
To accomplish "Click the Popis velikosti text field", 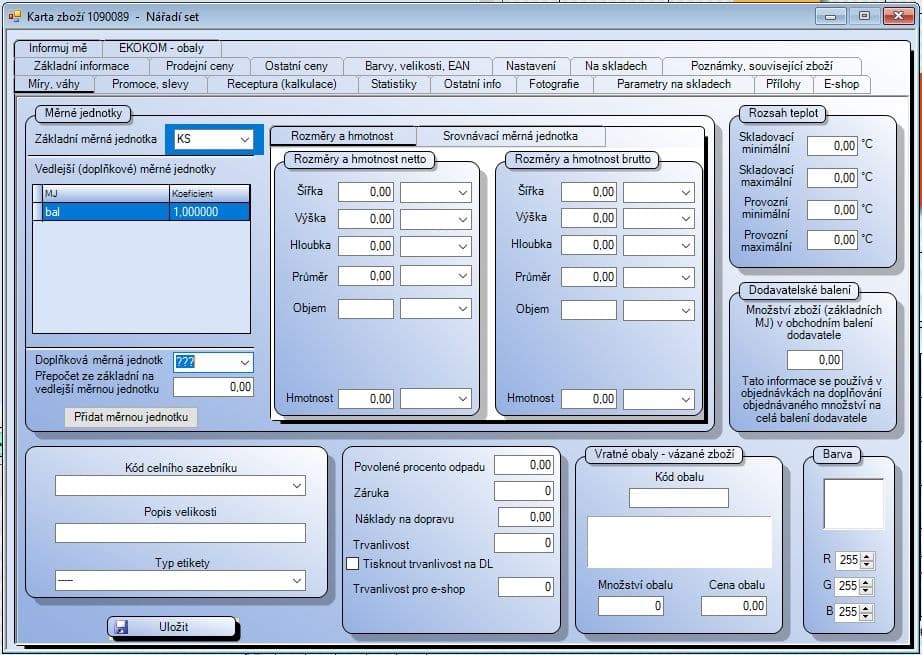I will pos(181,533).
